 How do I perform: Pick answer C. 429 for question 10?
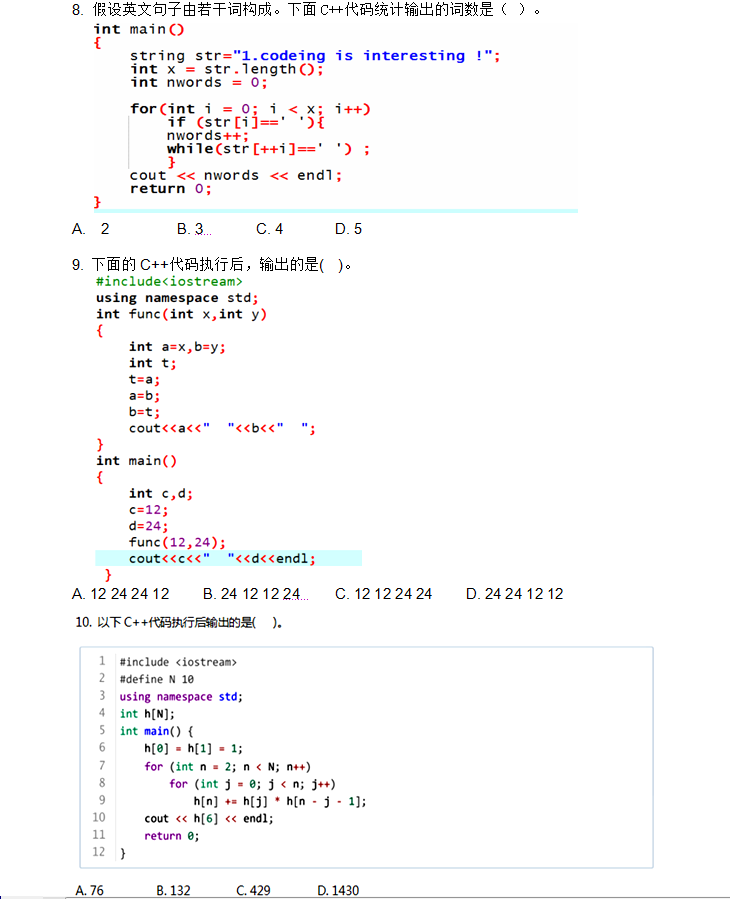point(253,890)
